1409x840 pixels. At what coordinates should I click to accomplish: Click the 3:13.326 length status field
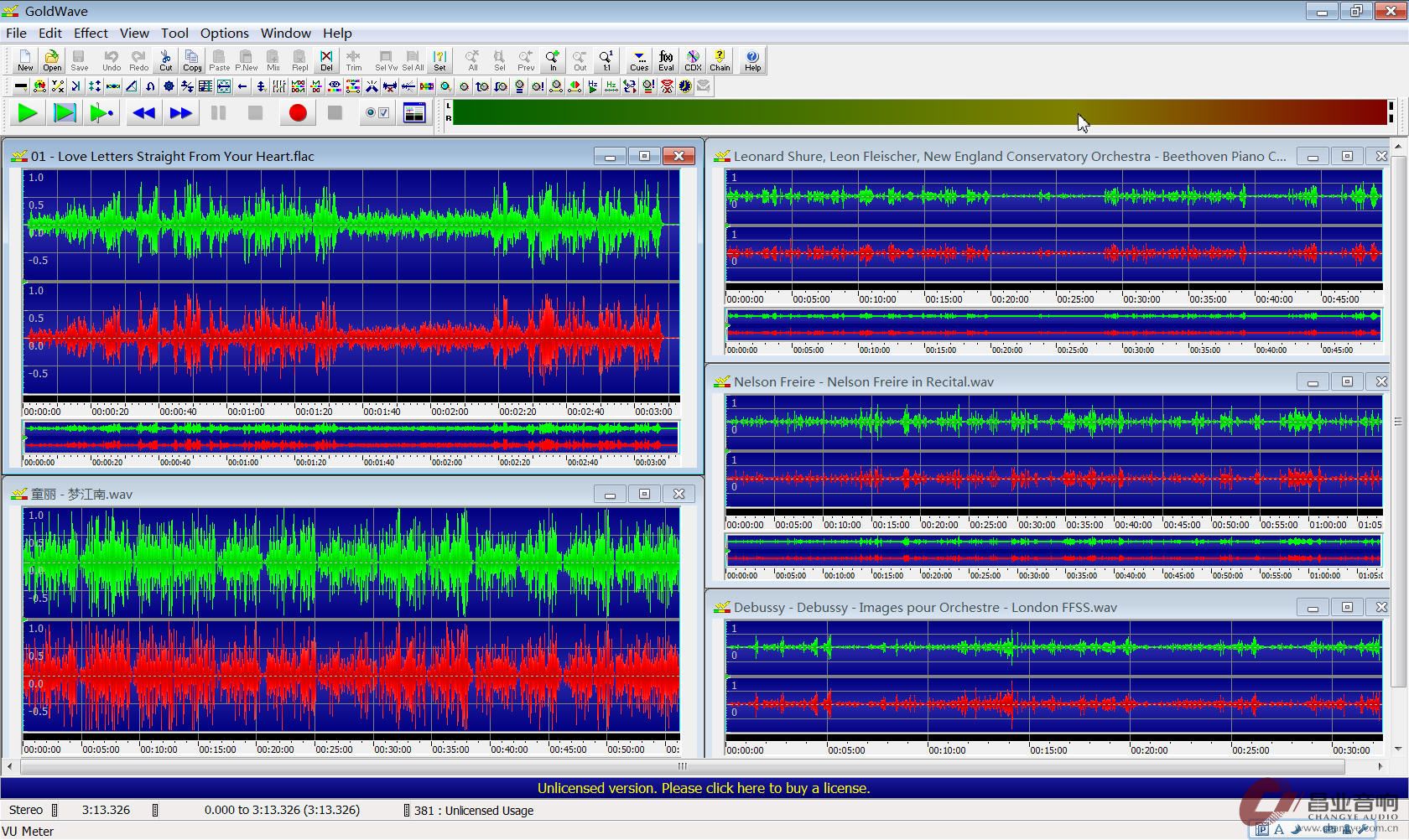coord(106,811)
